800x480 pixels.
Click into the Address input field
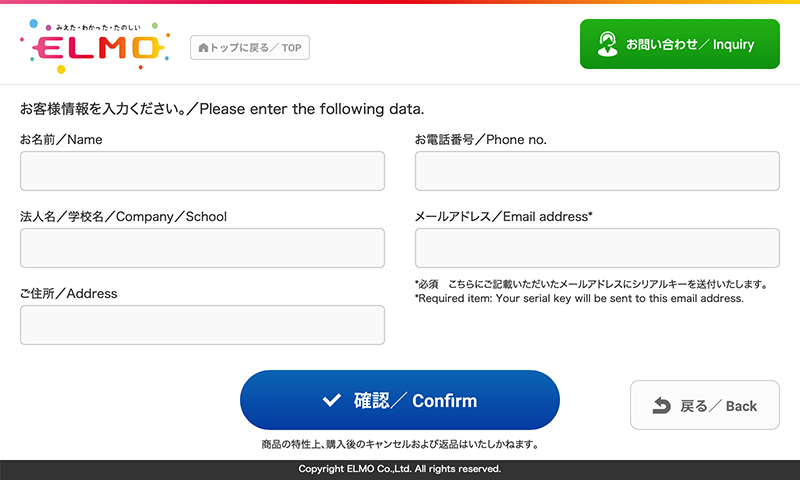202,325
